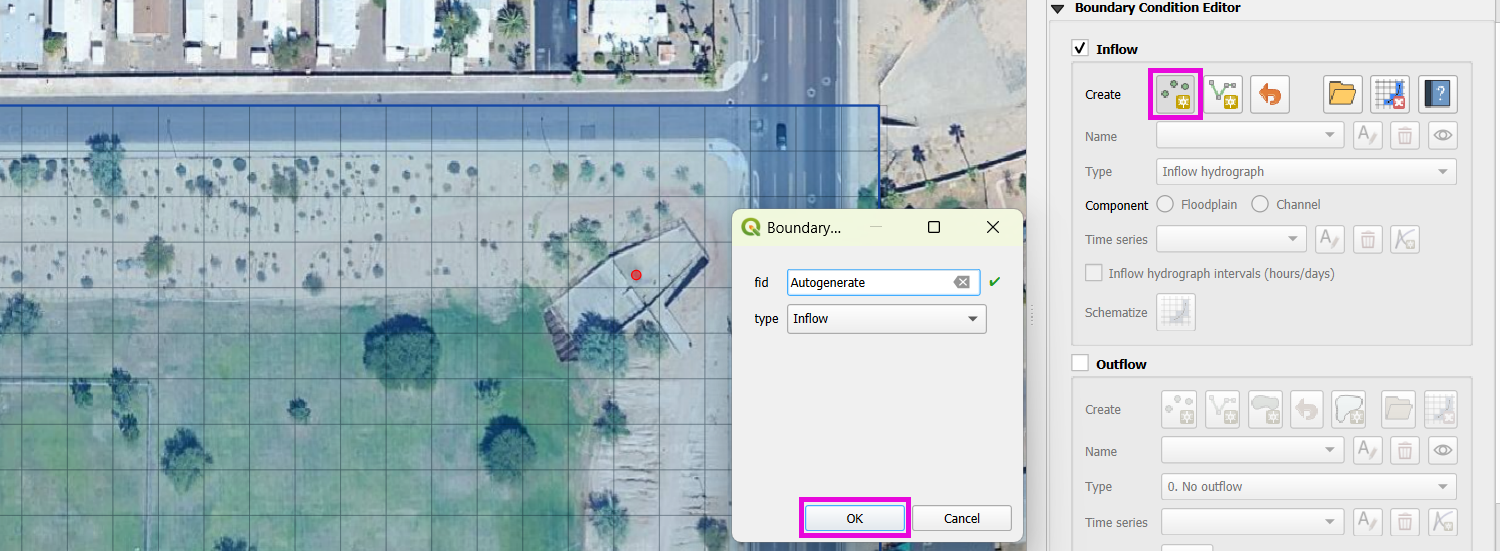
Task: Click Cancel in the Boundary dialog
Action: click(961, 518)
